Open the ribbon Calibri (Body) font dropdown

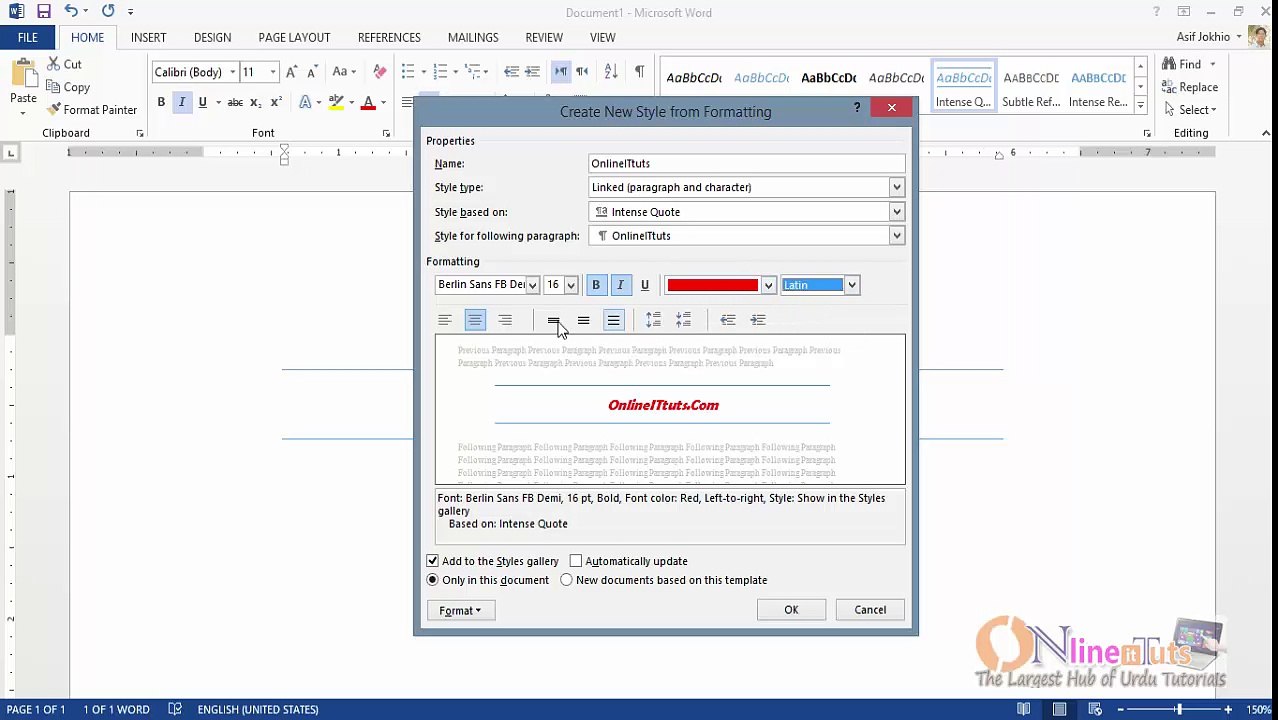[232, 72]
